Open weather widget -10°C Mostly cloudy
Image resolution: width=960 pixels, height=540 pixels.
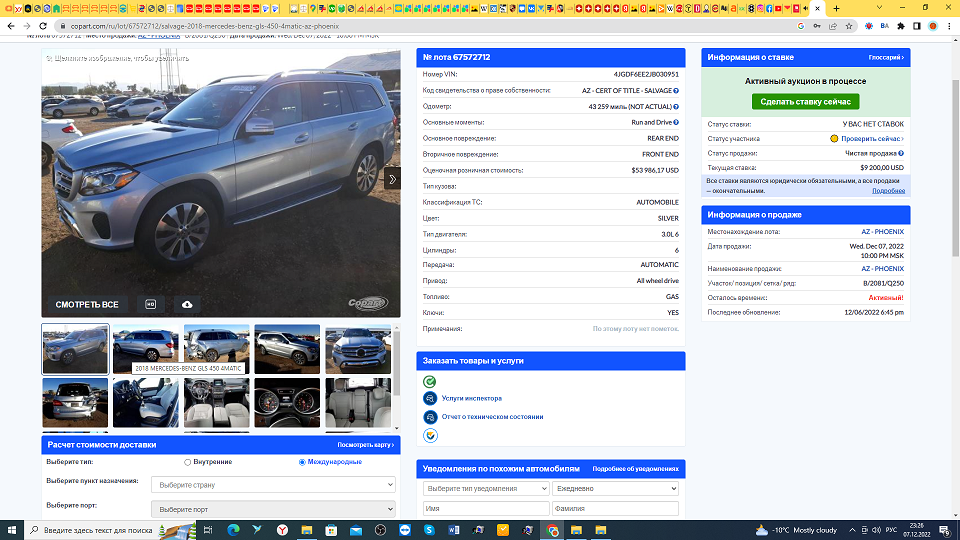796,530
